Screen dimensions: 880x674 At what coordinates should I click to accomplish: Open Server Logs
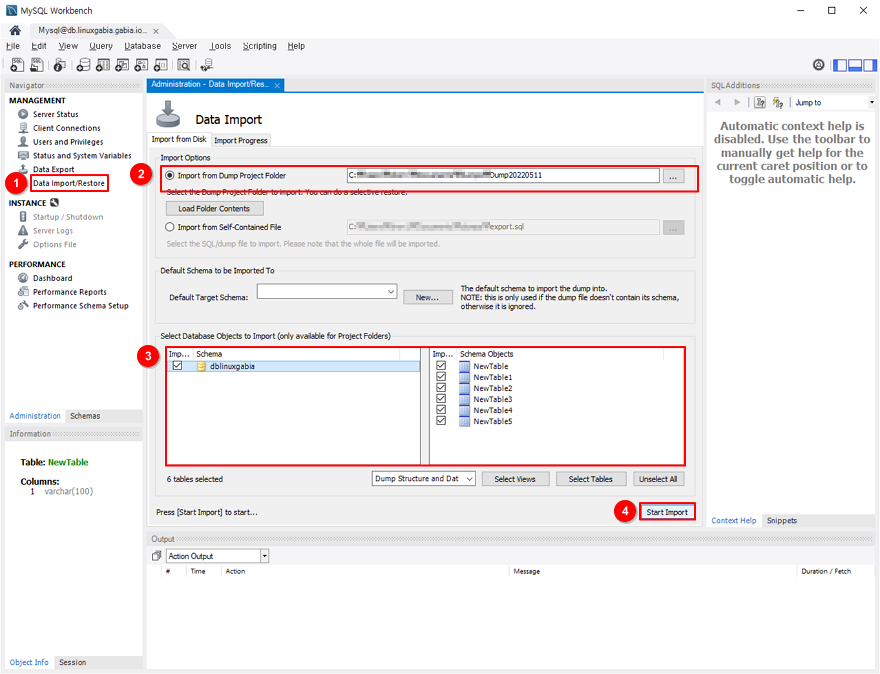(x=53, y=231)
